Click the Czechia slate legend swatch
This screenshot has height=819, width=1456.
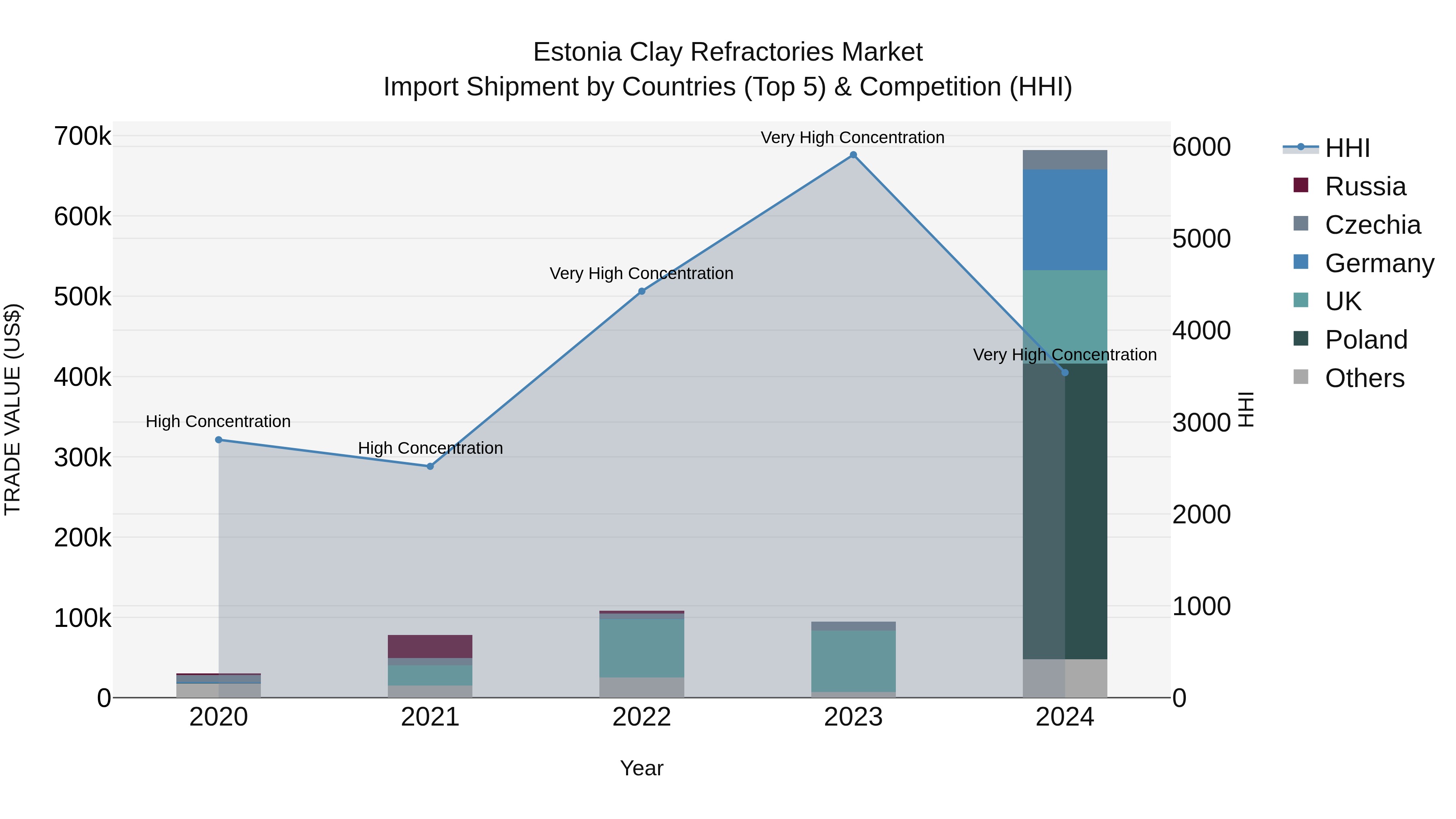1301,223
